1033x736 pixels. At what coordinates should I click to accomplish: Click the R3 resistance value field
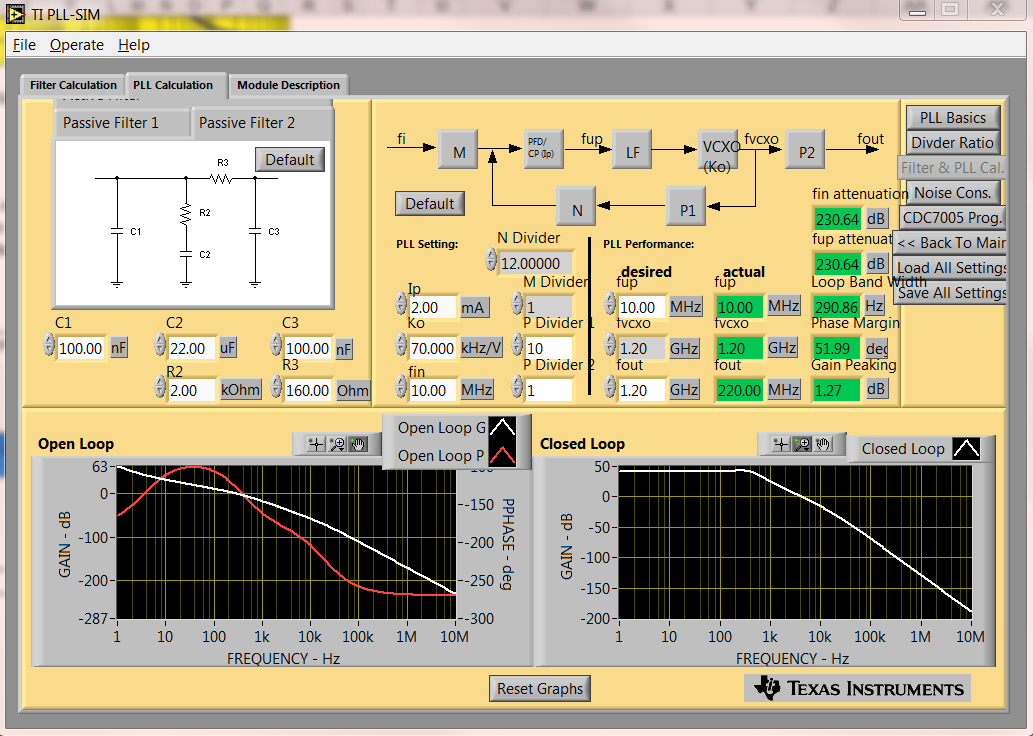point(307,390)
